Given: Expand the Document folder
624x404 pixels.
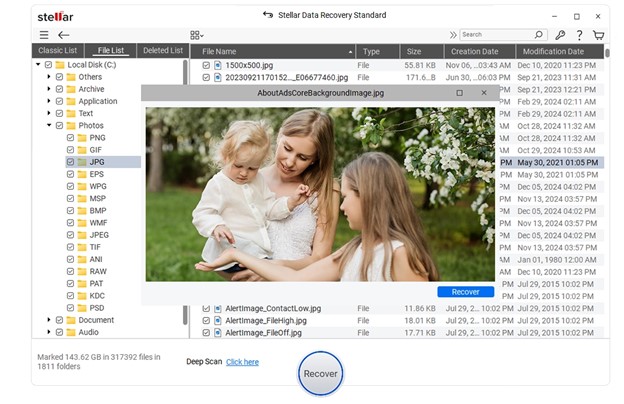Looking at the screenshot, I should pyautogui.click(x=48, y=320).
